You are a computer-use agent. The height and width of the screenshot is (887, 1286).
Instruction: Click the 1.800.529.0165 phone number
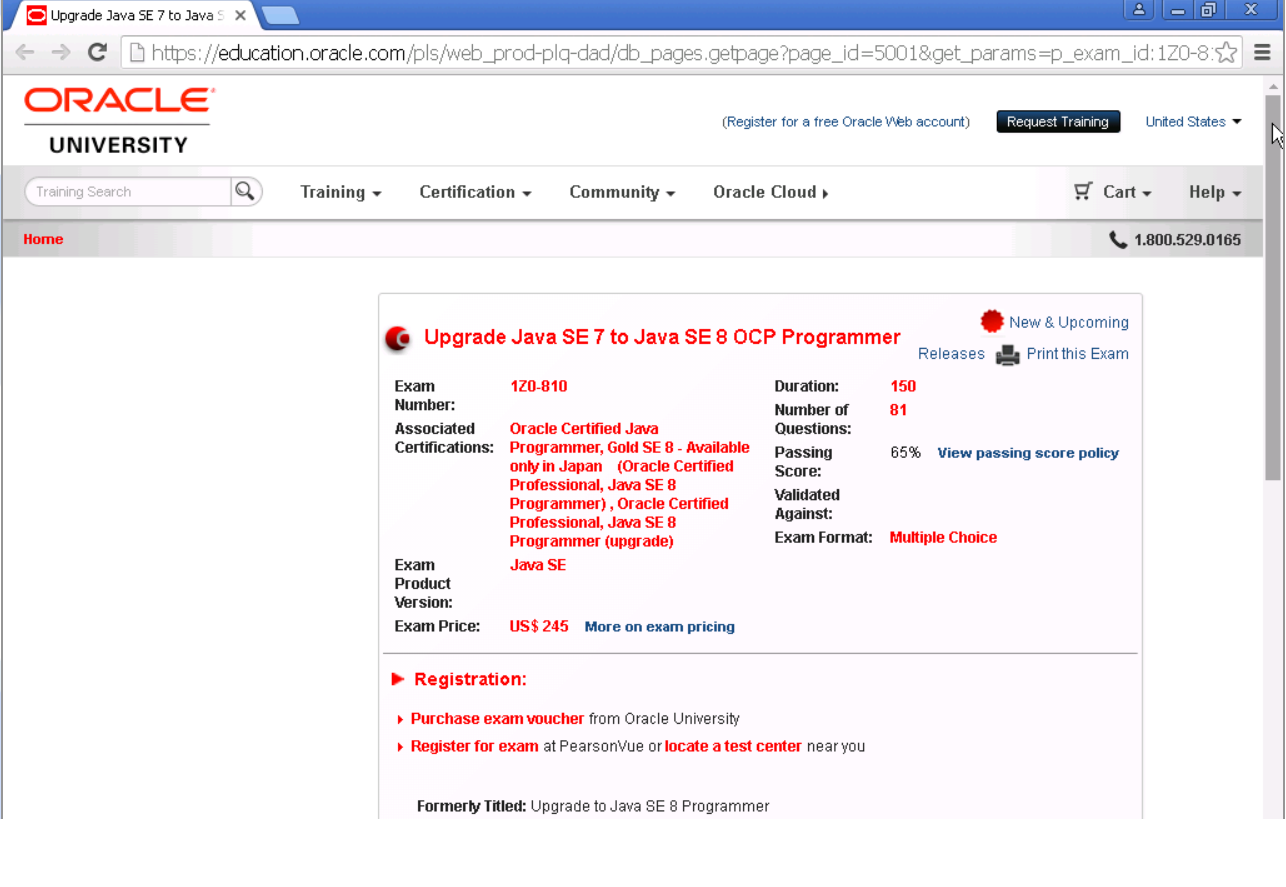1187,240
